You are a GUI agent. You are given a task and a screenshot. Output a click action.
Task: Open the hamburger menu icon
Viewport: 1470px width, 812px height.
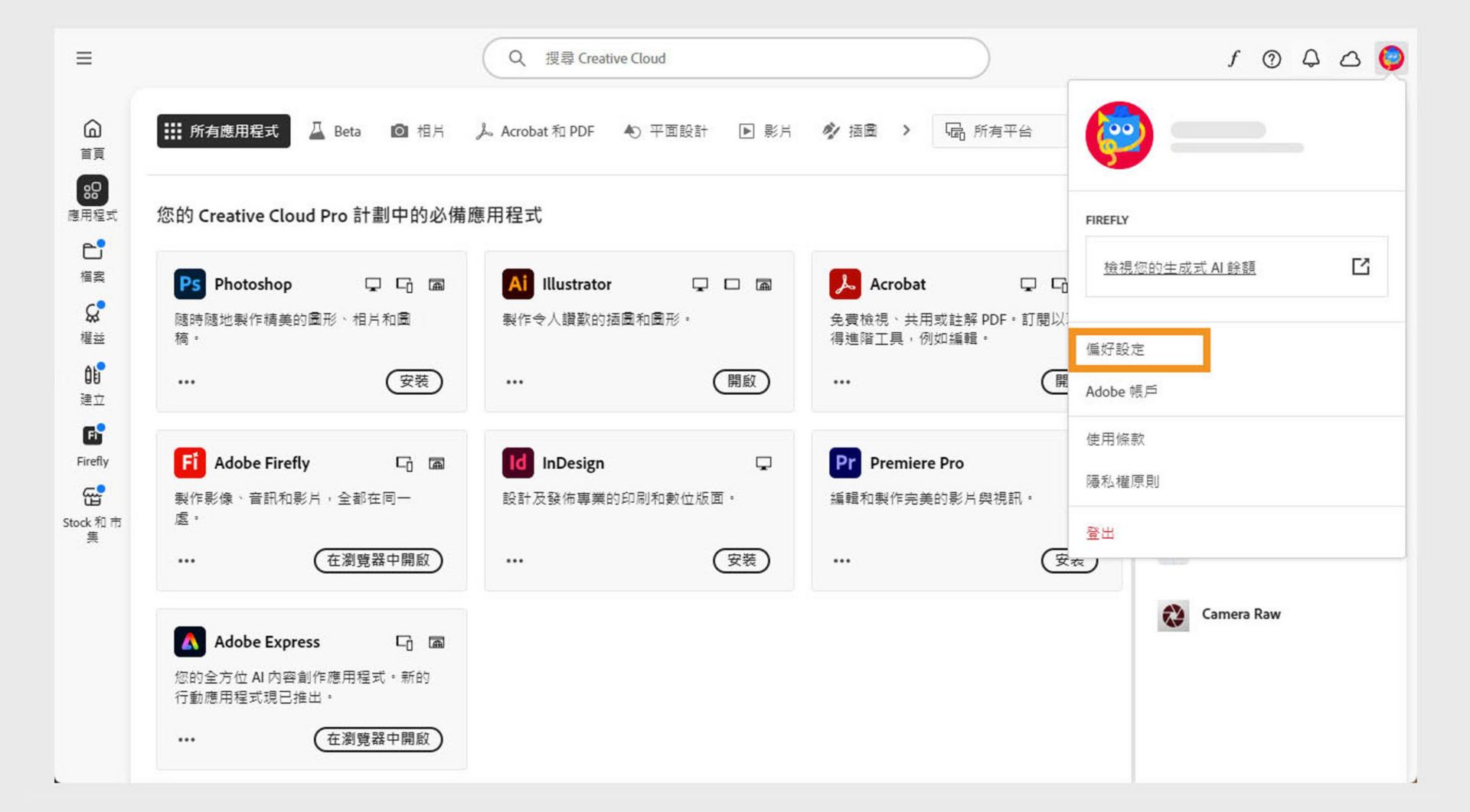coord(84,58)
